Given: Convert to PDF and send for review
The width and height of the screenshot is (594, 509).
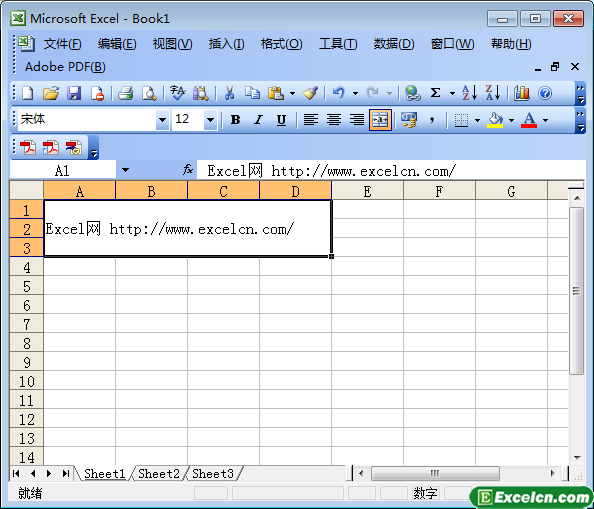Looking at the screenshot, I should point(74,148).
